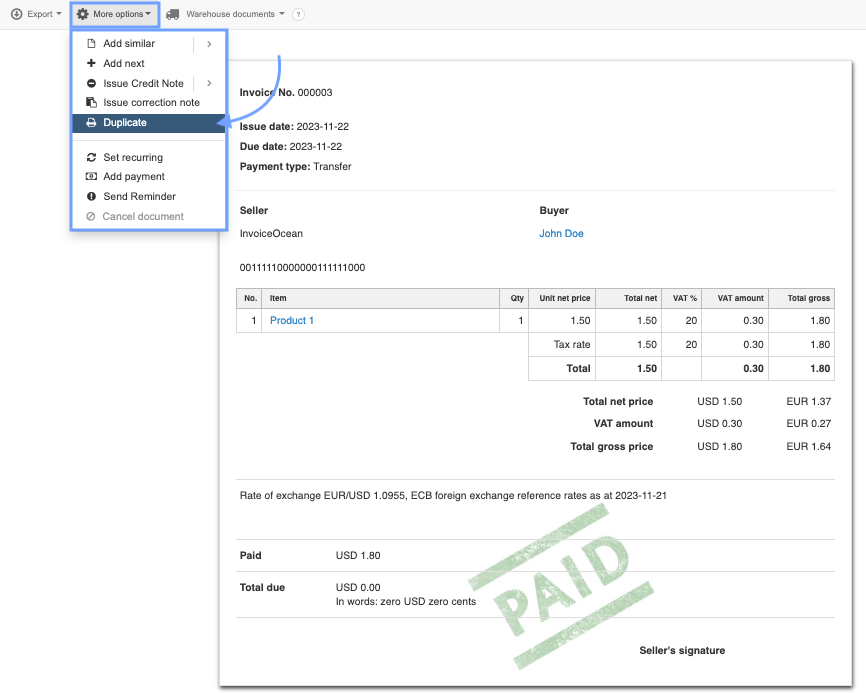Choose Issue correction note menu entry
This screenshot has height=693, width=866.
(x=151, y=103)
